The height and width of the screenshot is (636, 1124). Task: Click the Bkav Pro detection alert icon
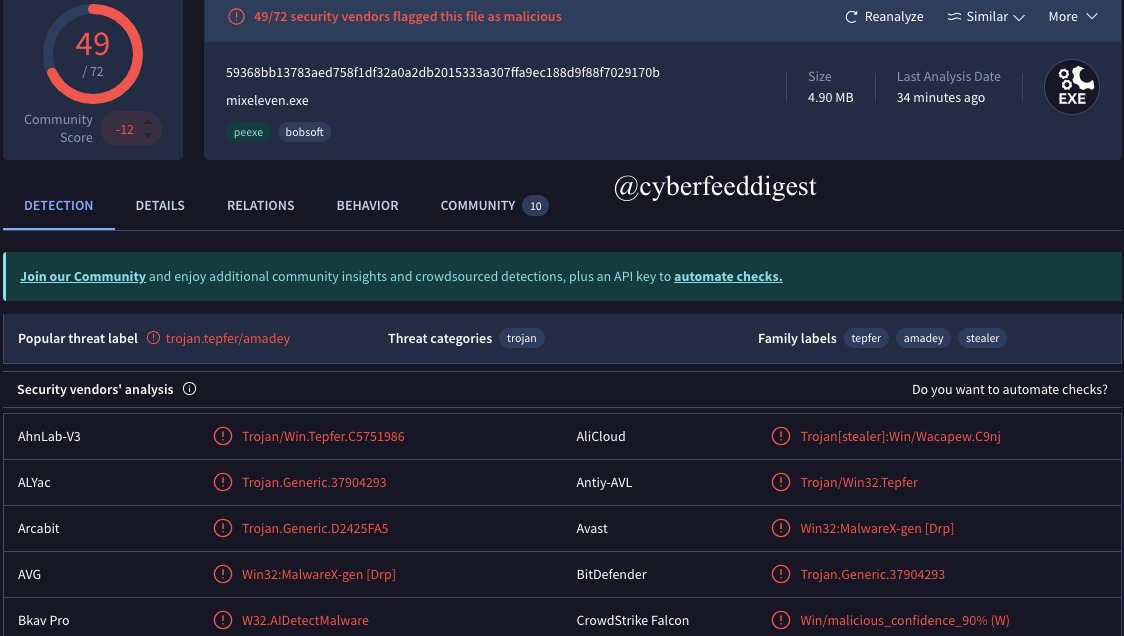(223, 620)
